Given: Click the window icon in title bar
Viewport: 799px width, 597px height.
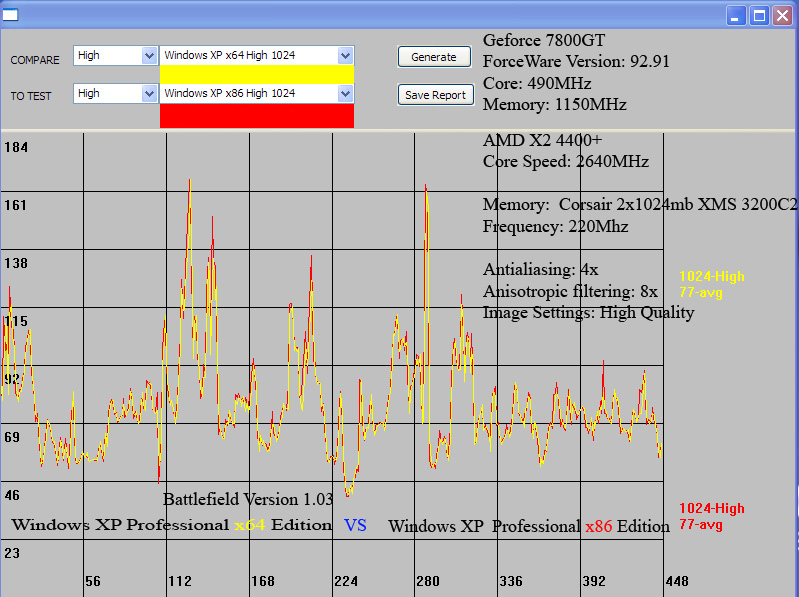Looking at the screenshot, I should [x=10, y=15].
